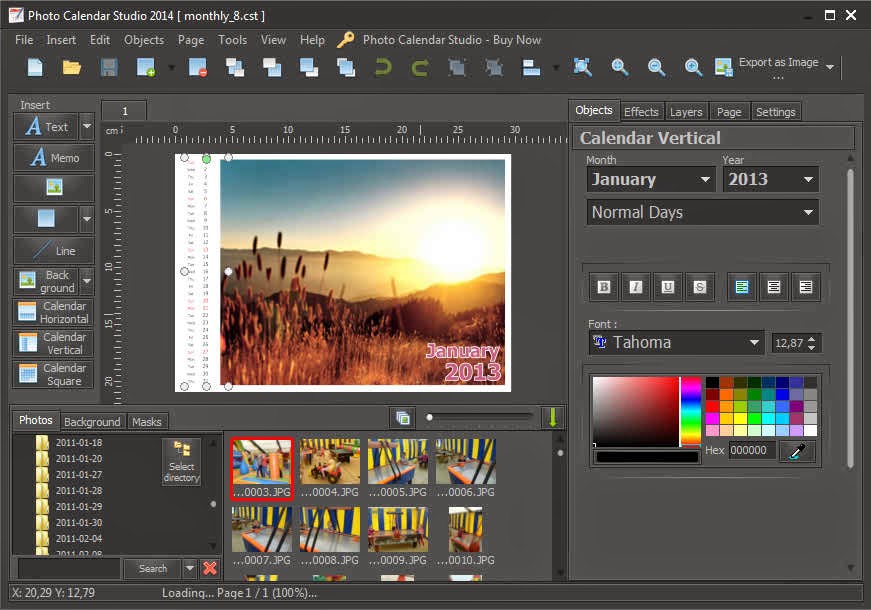Delete page using the red minus icon
This screenshot has height=610, width=871.
pyautogui.click(x=198, y=67)
